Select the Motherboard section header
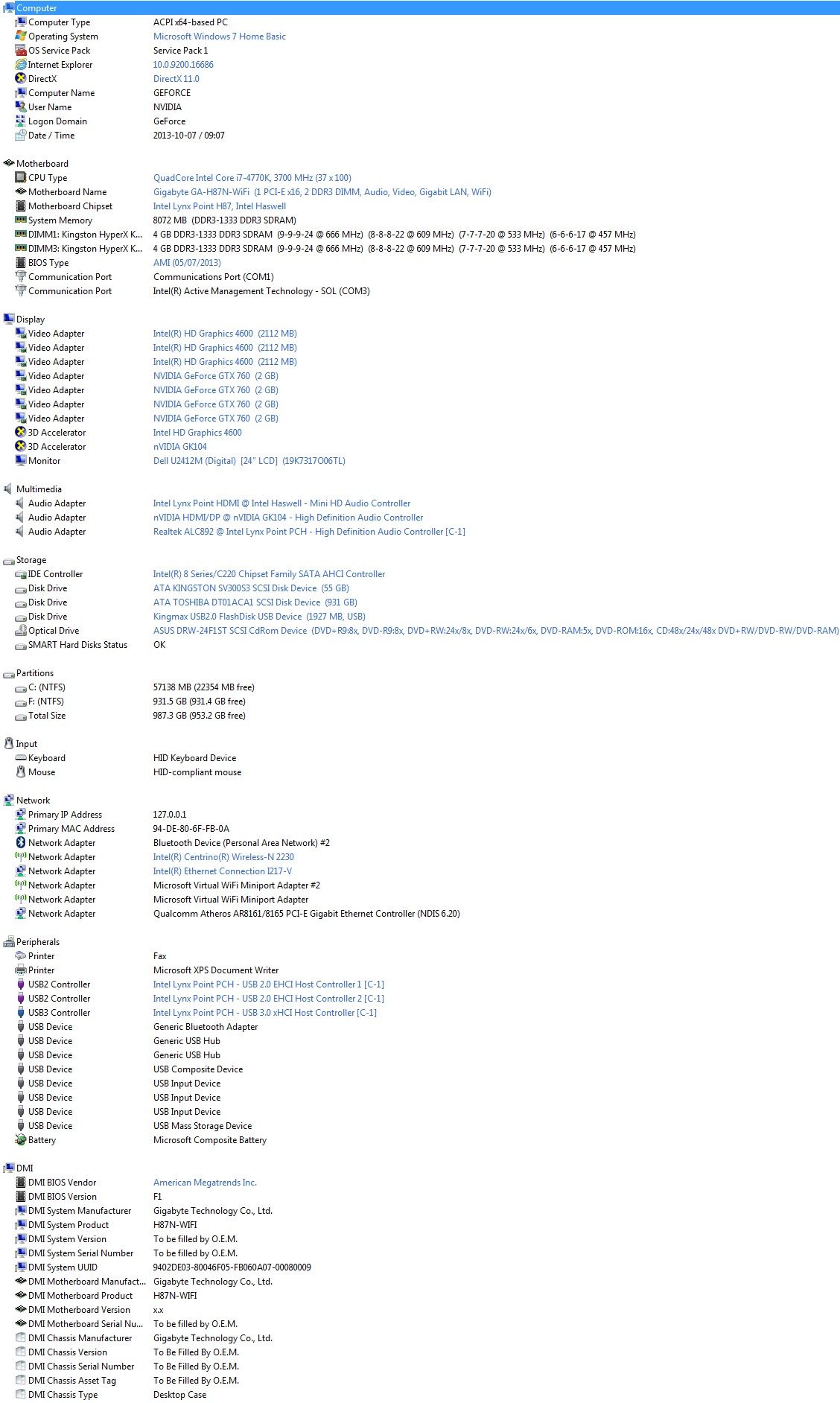840x1403 pixels. (x=42, y=164)
